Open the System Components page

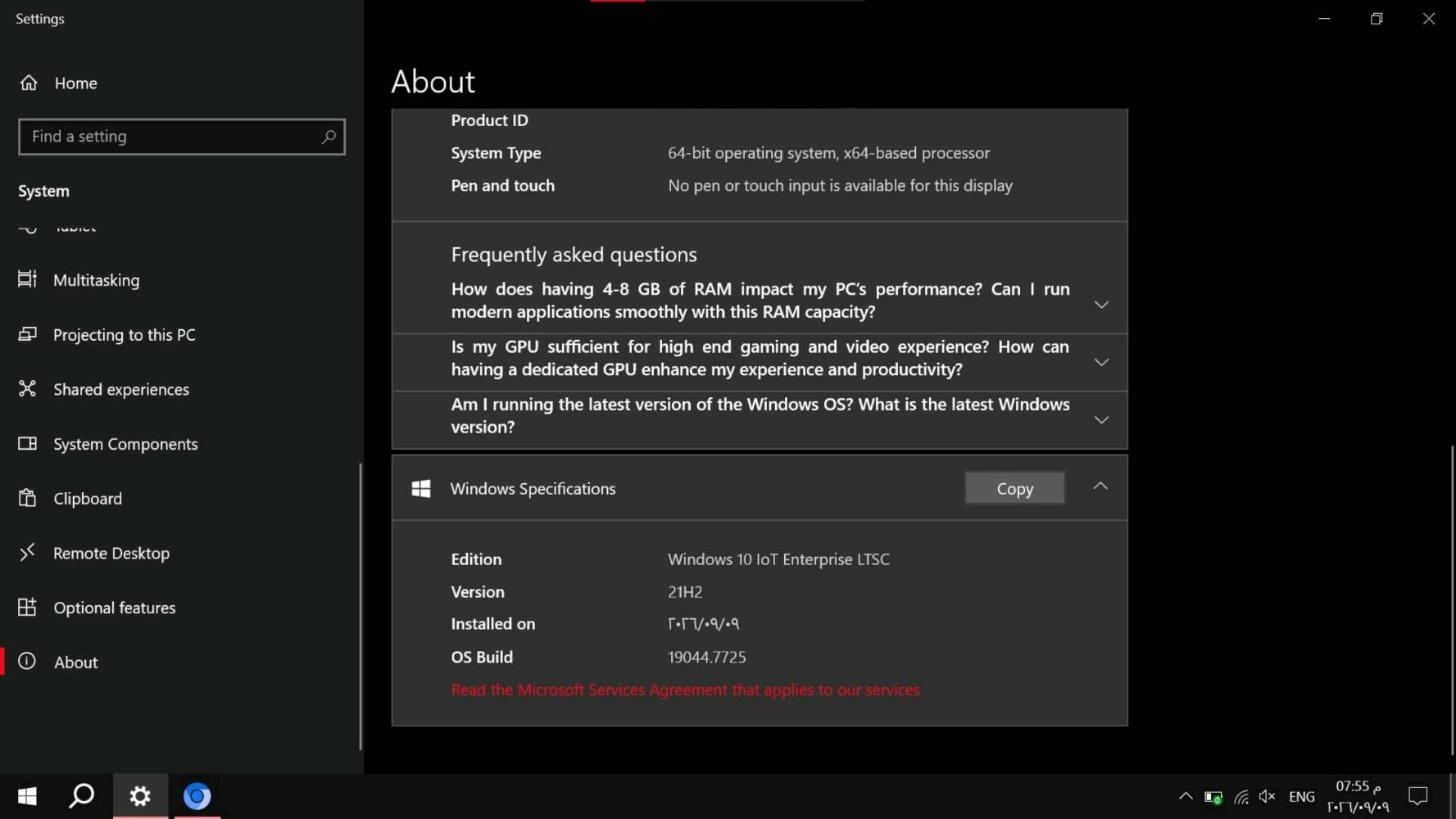pyautogui.click(x=125, y=444)
